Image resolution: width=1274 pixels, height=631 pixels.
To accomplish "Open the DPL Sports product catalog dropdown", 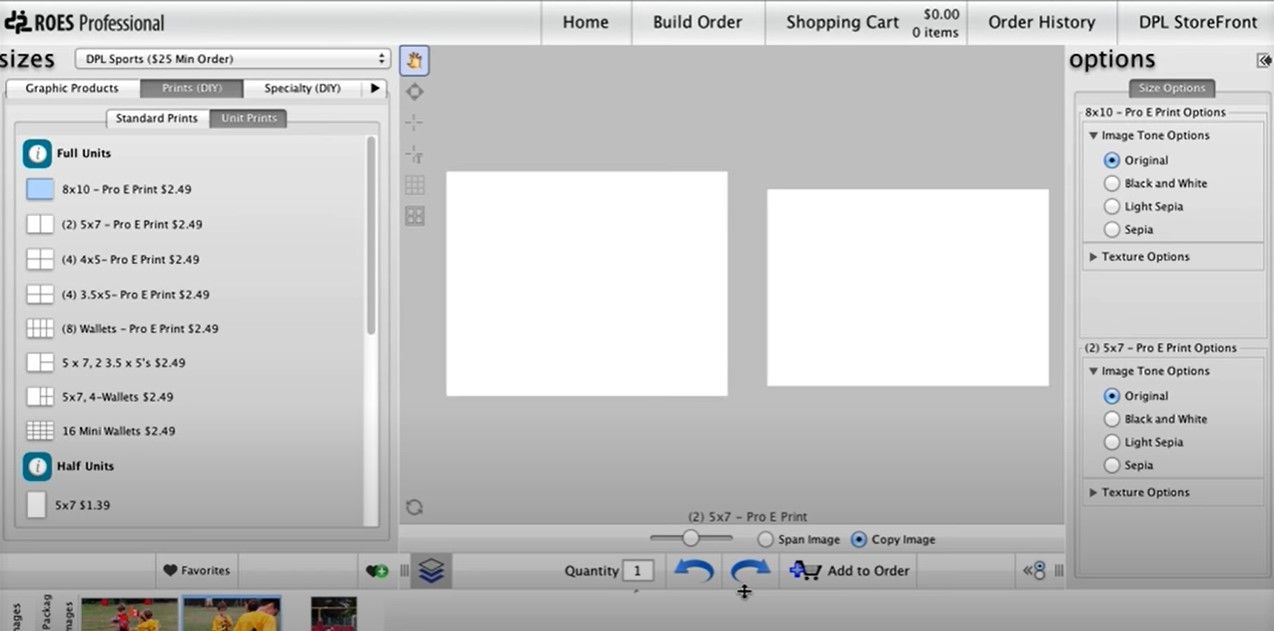I will coord(231,58).
